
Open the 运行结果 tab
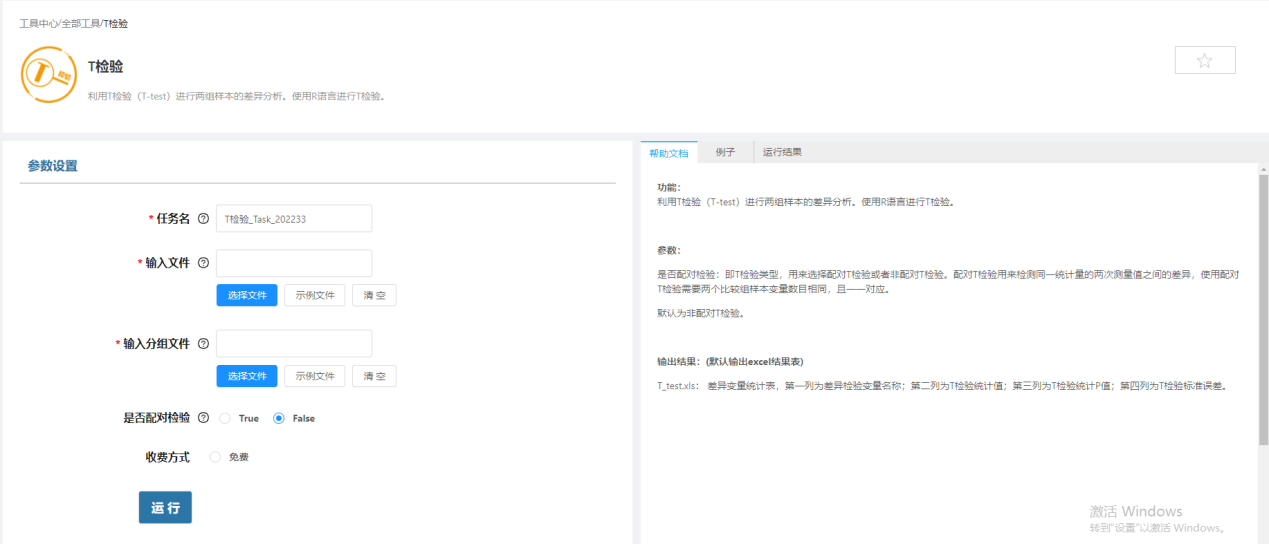782,153
